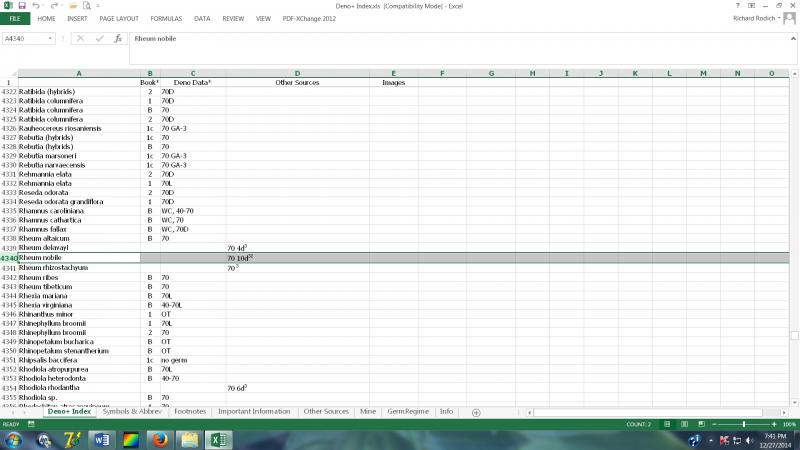Switch to the Footnotes sheet tab
This screenshot has height=450, width=800.
pos(190,412)
